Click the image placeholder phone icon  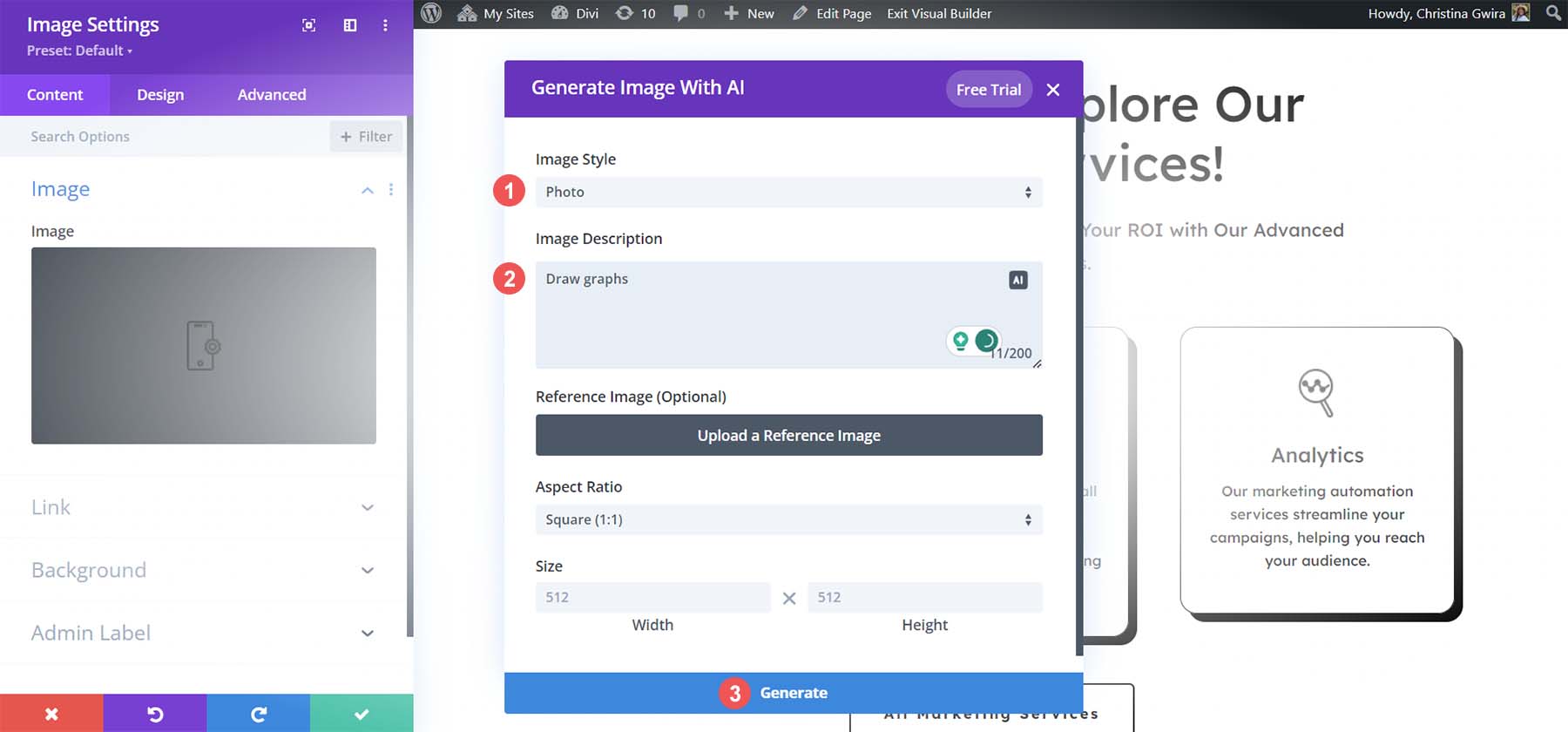click(204, 346)
